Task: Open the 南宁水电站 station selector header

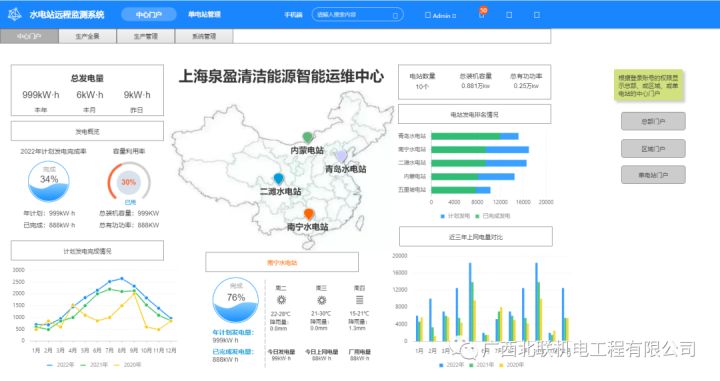Action: [x=282, y=262]
